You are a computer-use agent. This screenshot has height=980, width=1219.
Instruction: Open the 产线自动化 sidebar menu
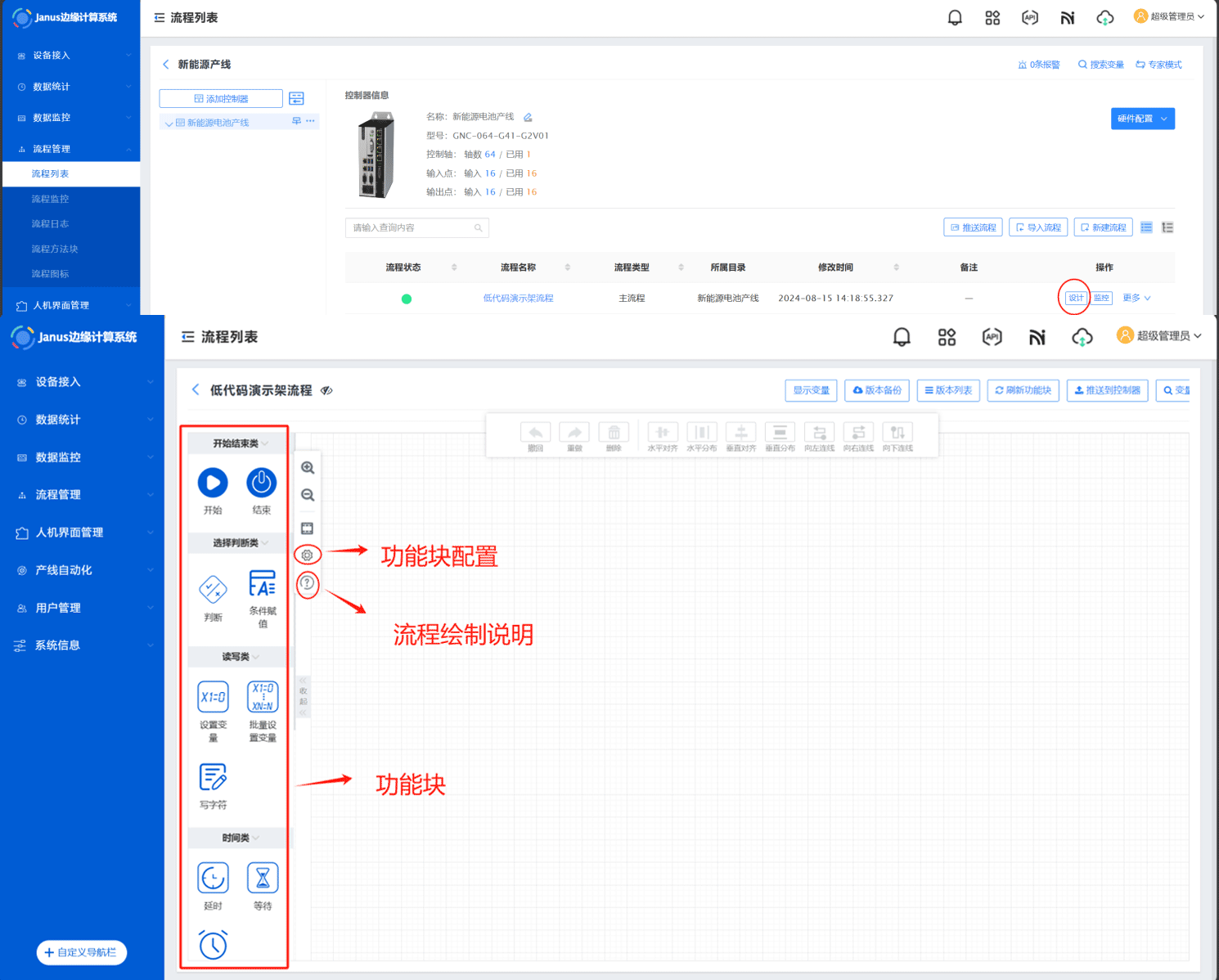[x=64, y=570]
